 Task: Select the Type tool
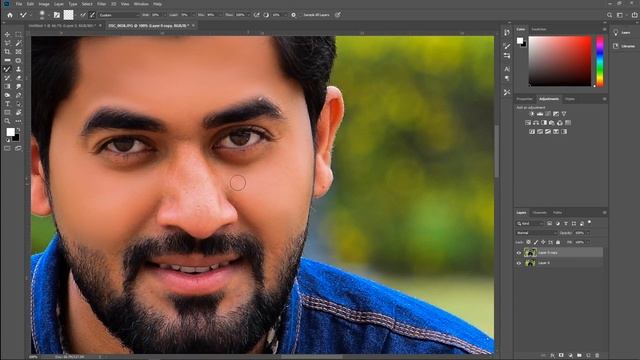pos(7,104)
